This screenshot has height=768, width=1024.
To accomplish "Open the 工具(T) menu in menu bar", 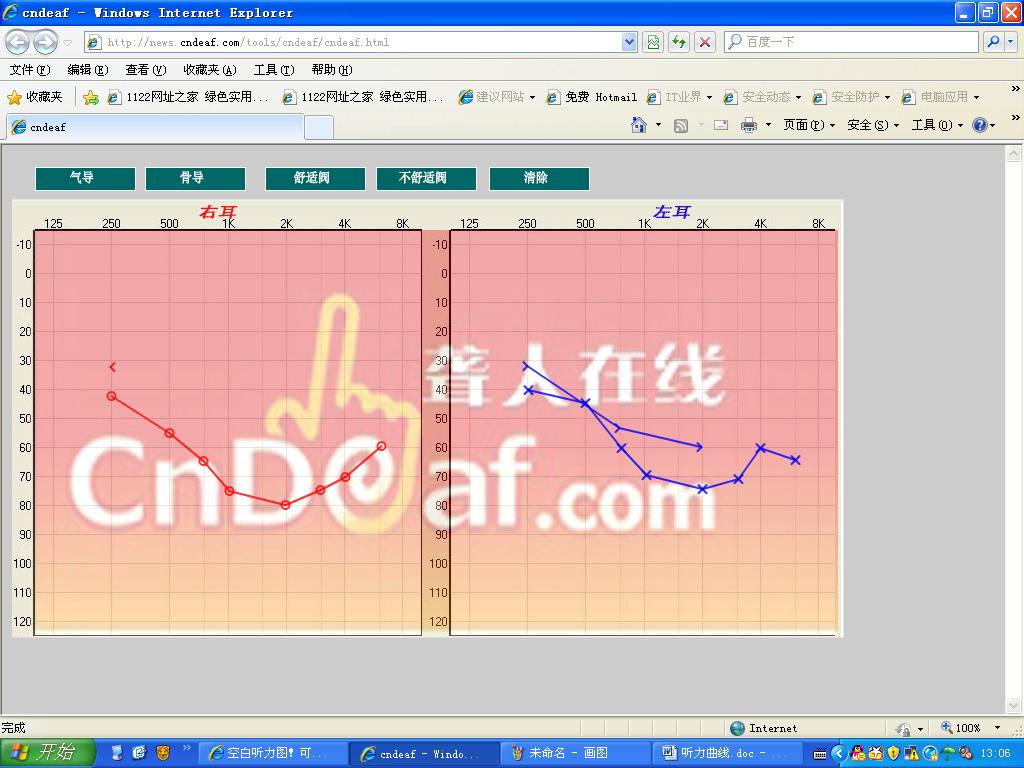I will pos(274,70).
